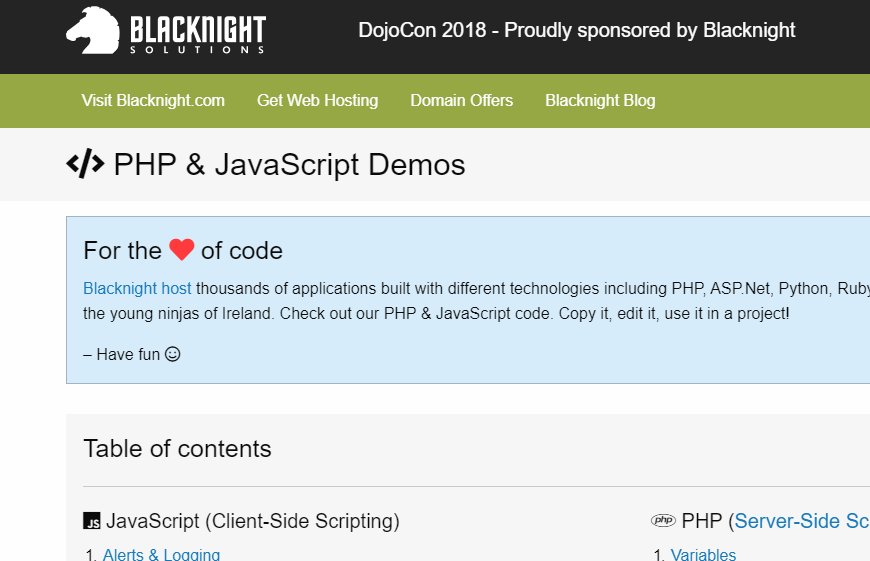The width and height of the screenshot is (870, 561).
Task: Click the code brackets icon beside page title
Action: 85,164
